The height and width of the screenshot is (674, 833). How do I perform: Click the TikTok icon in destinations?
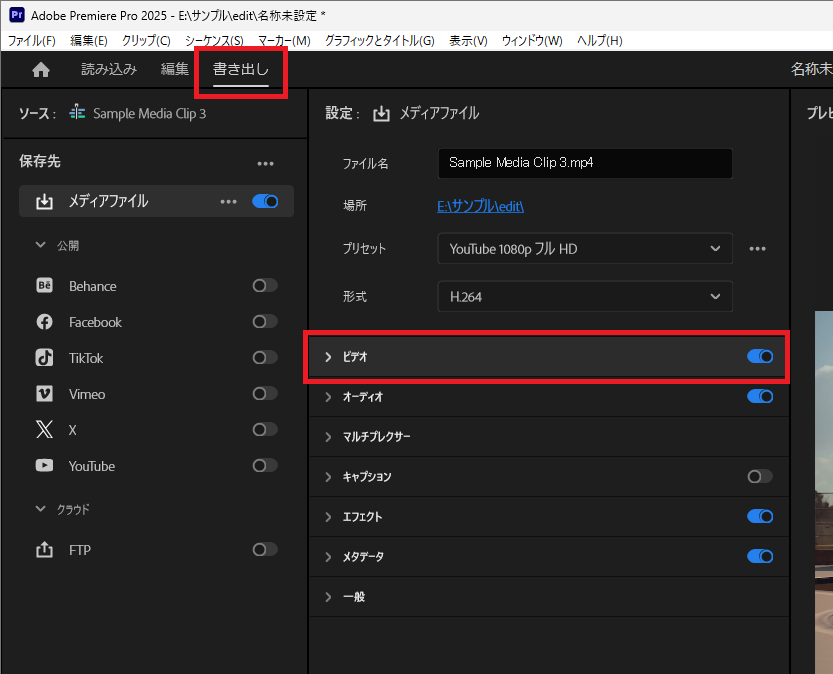coord(45,358)
